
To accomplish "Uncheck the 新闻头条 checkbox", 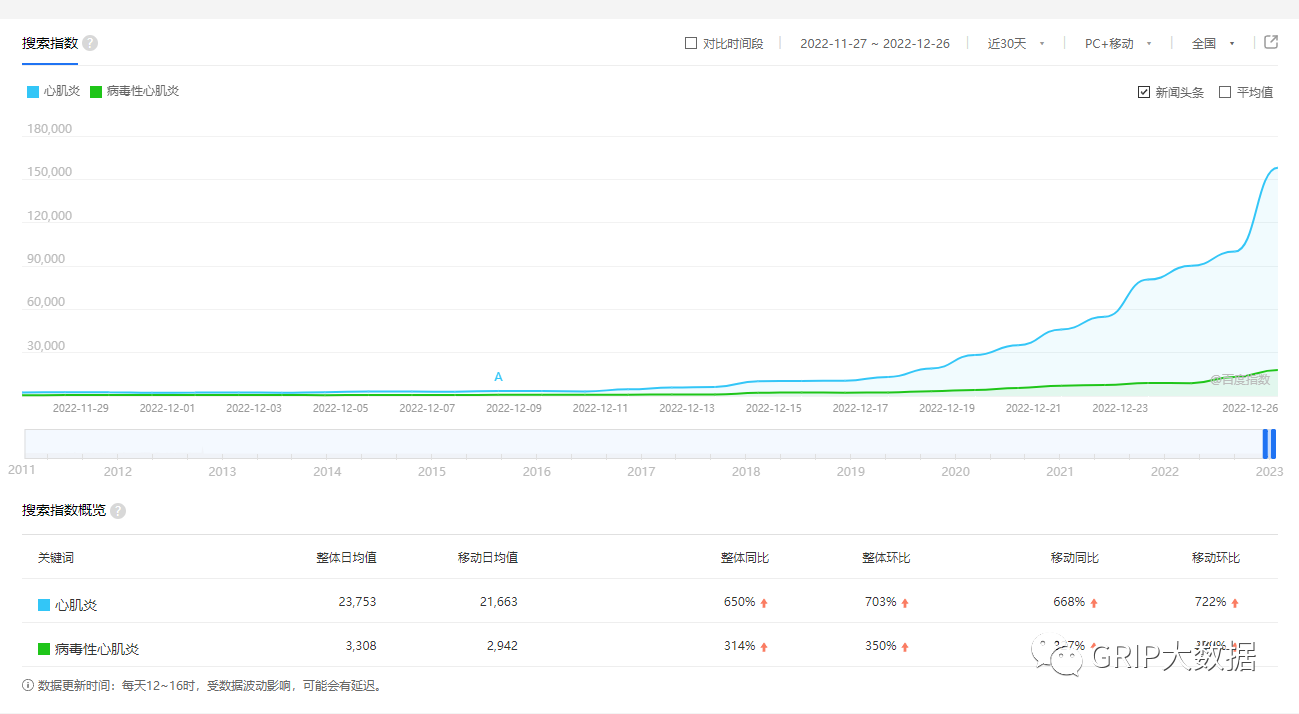I will [x=1144, y=92].
